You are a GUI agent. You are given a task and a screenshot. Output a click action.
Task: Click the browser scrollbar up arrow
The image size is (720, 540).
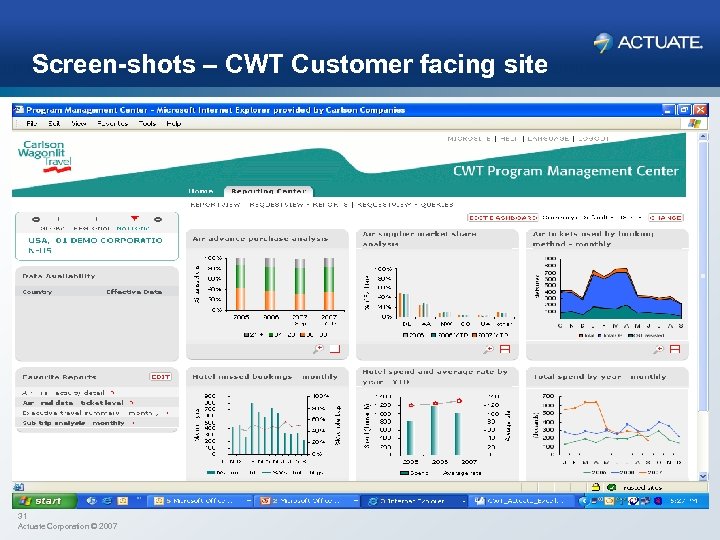click(x=703, y=136)
